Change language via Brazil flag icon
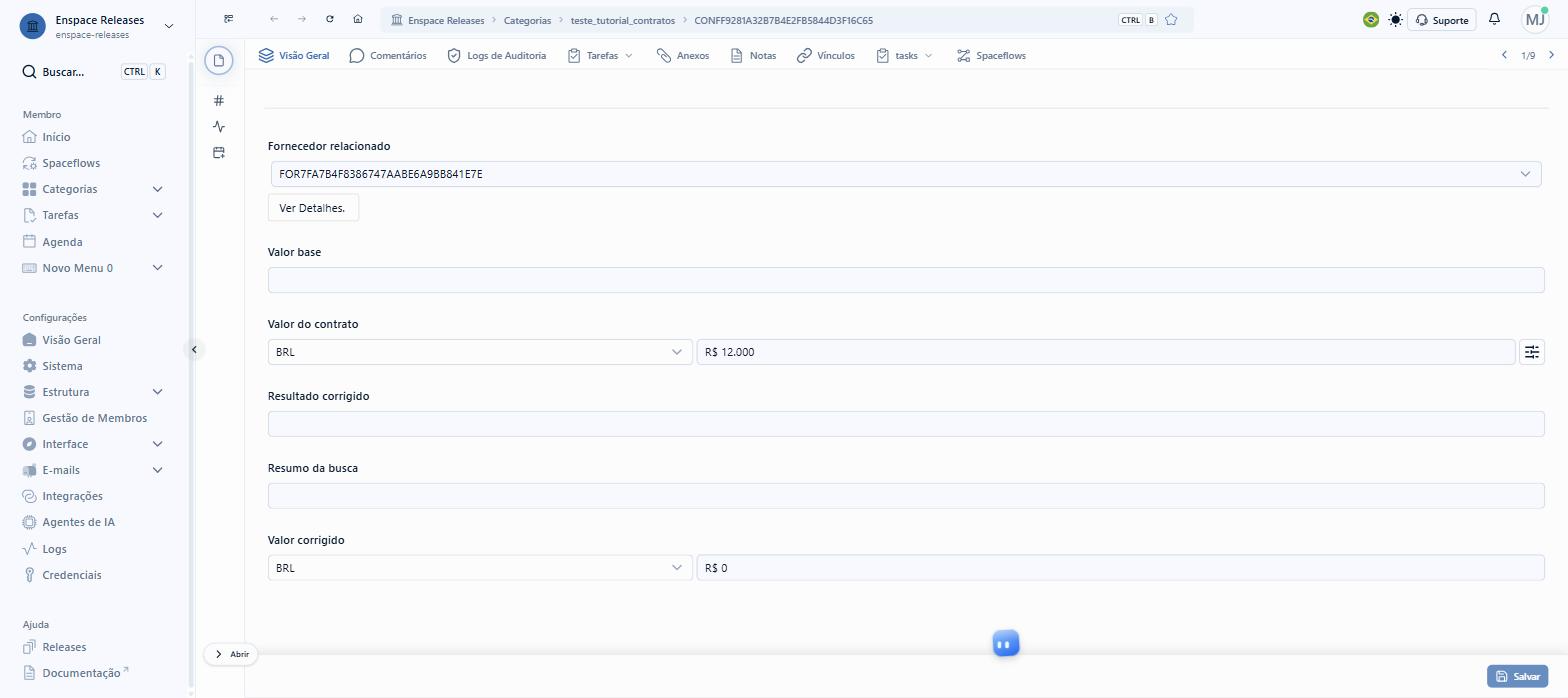This screenshot has height=698, width=1568. point(1371,20)
